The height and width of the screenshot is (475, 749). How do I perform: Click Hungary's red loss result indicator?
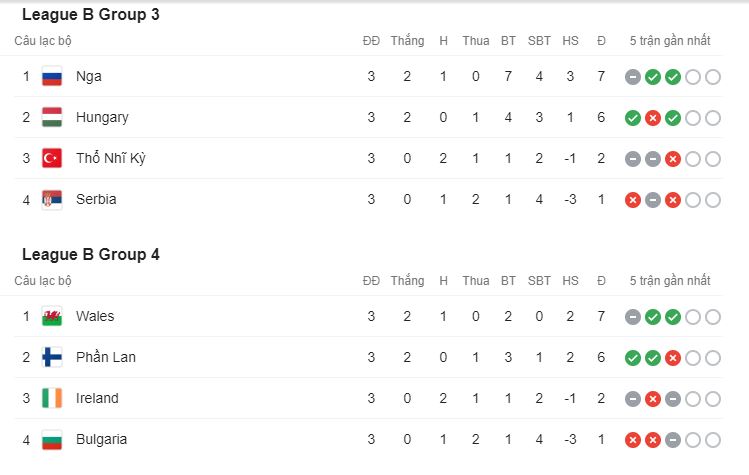coord(653,118)
